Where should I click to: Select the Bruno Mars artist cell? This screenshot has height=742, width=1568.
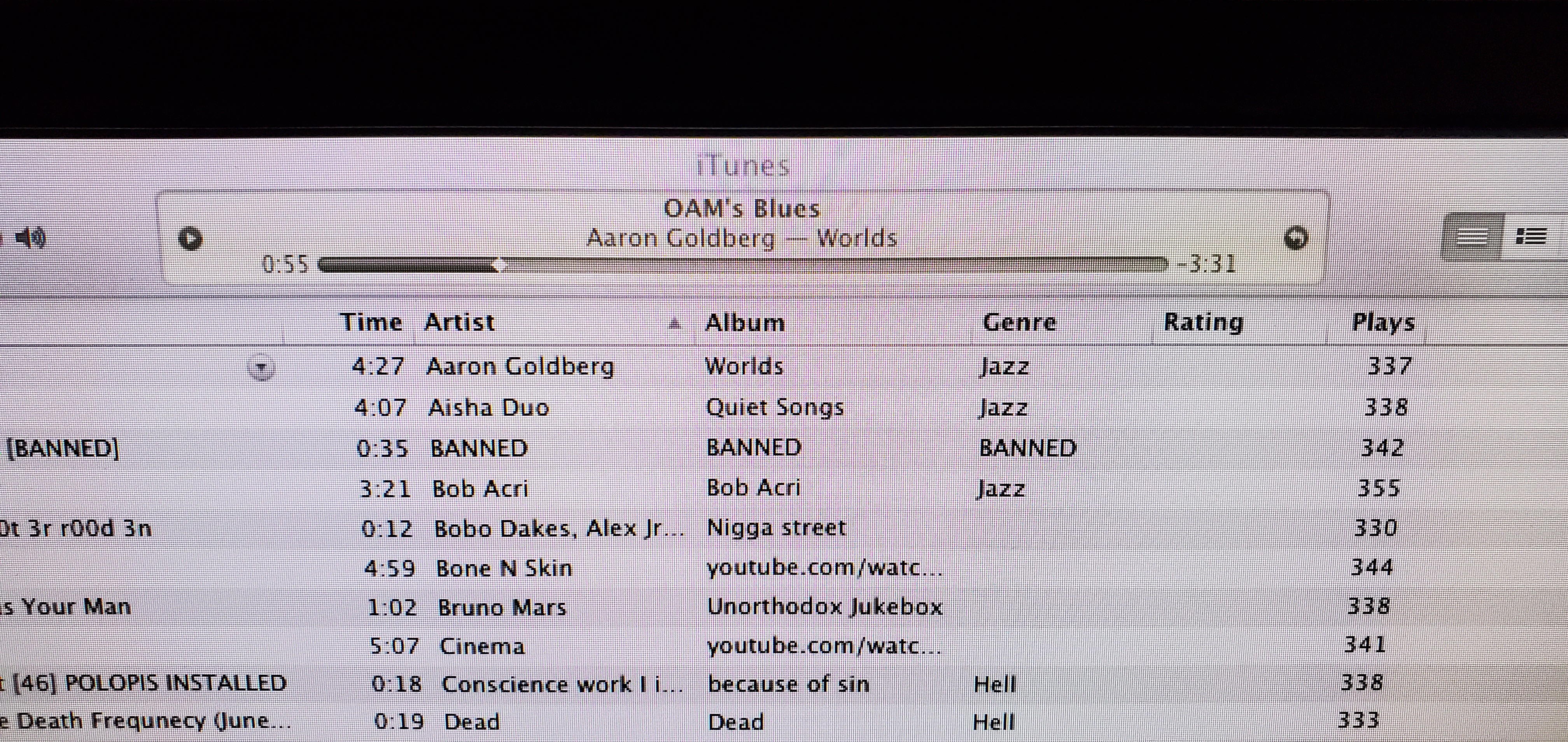point(502,607)
